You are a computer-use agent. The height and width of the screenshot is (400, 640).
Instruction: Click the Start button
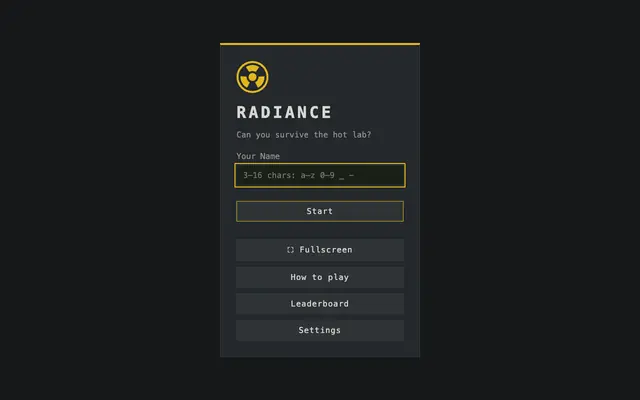(x=320, y=211)
